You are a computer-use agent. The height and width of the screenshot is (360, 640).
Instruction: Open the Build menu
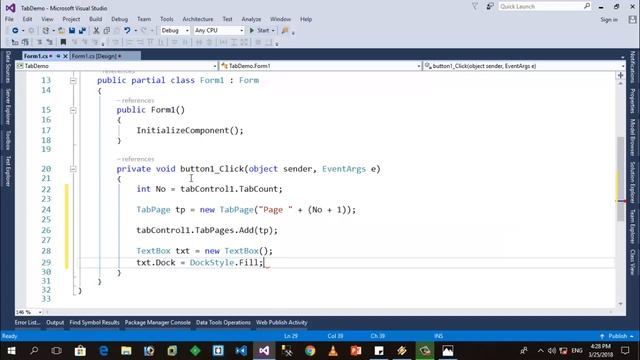[x=96, y=19]
